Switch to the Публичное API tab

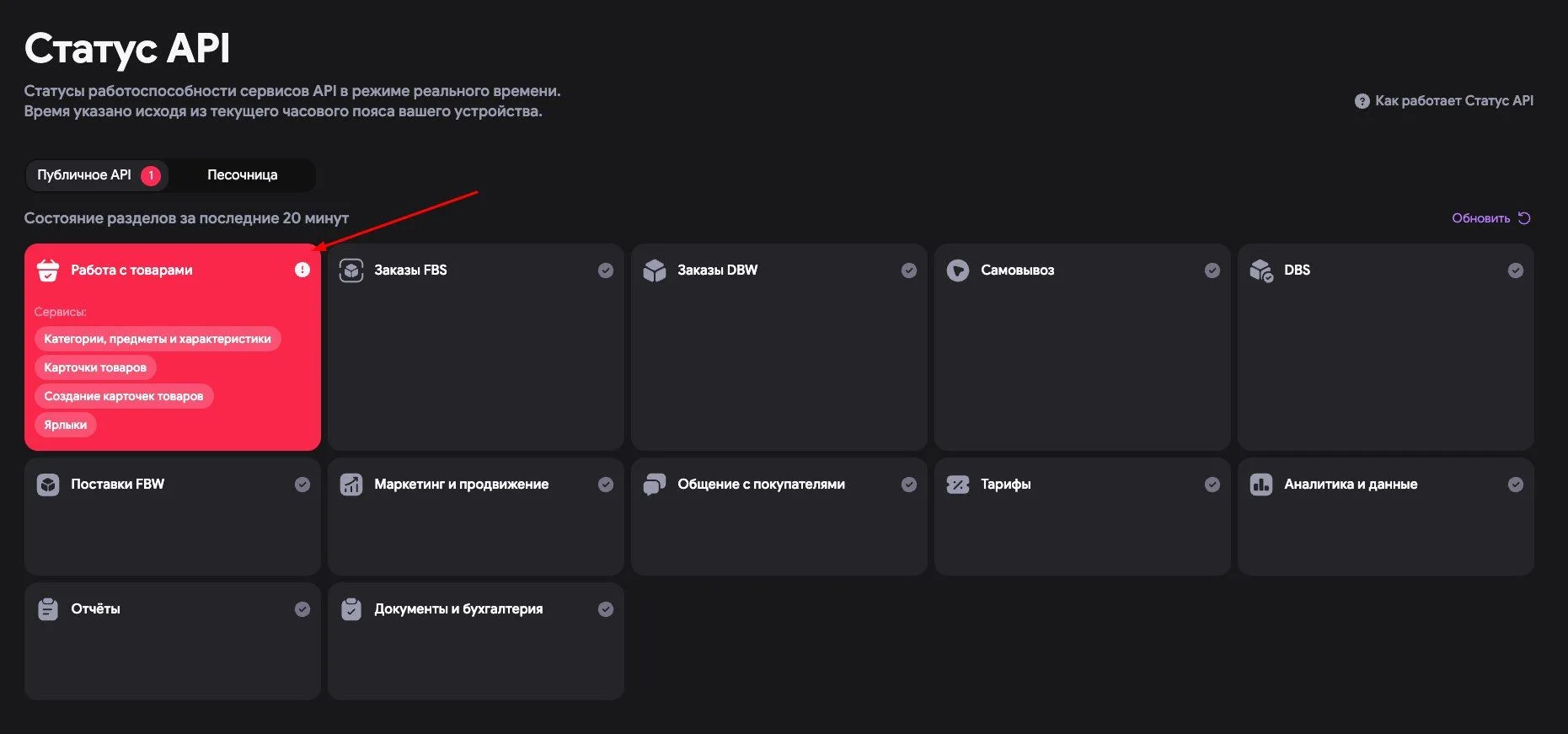(97, 175)
